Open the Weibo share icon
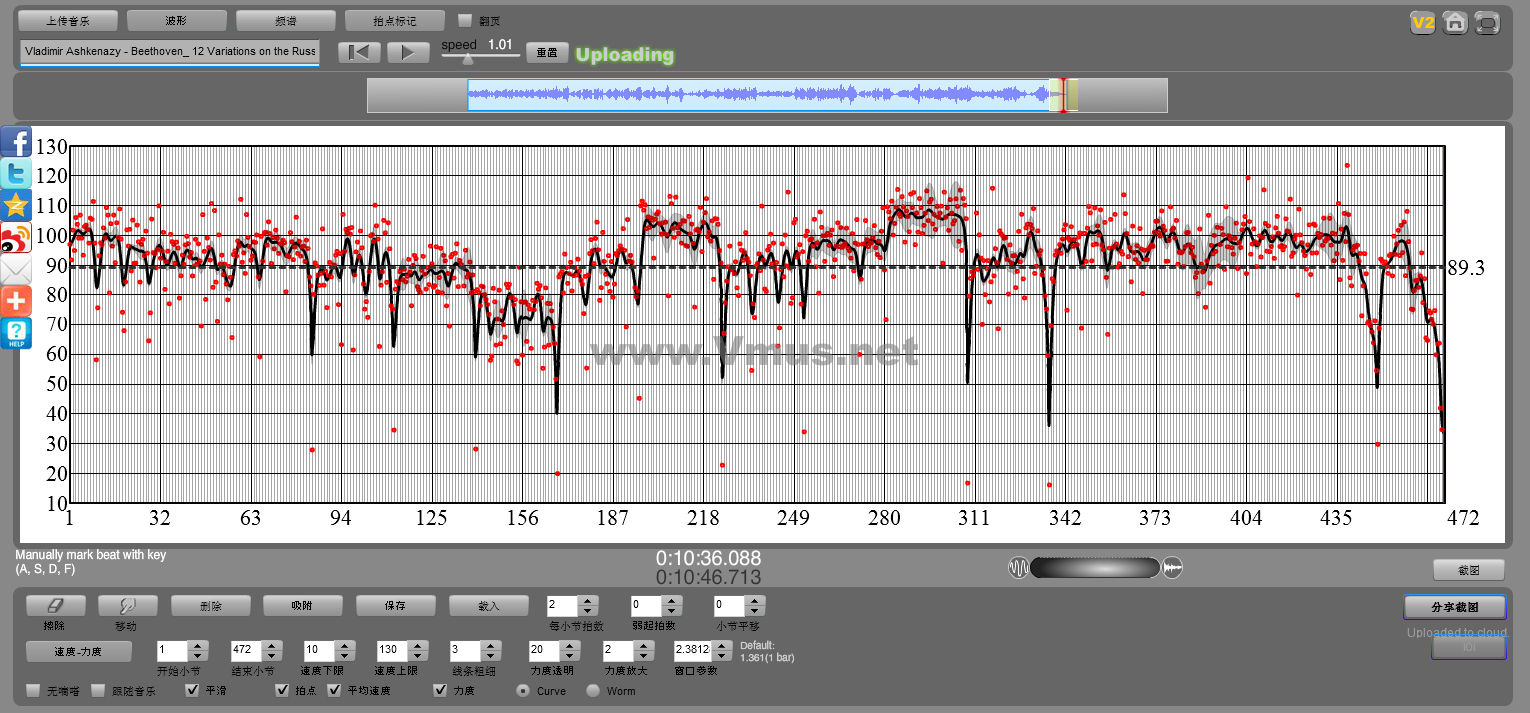Screen dimensions: 1530x713 [16, 238]
